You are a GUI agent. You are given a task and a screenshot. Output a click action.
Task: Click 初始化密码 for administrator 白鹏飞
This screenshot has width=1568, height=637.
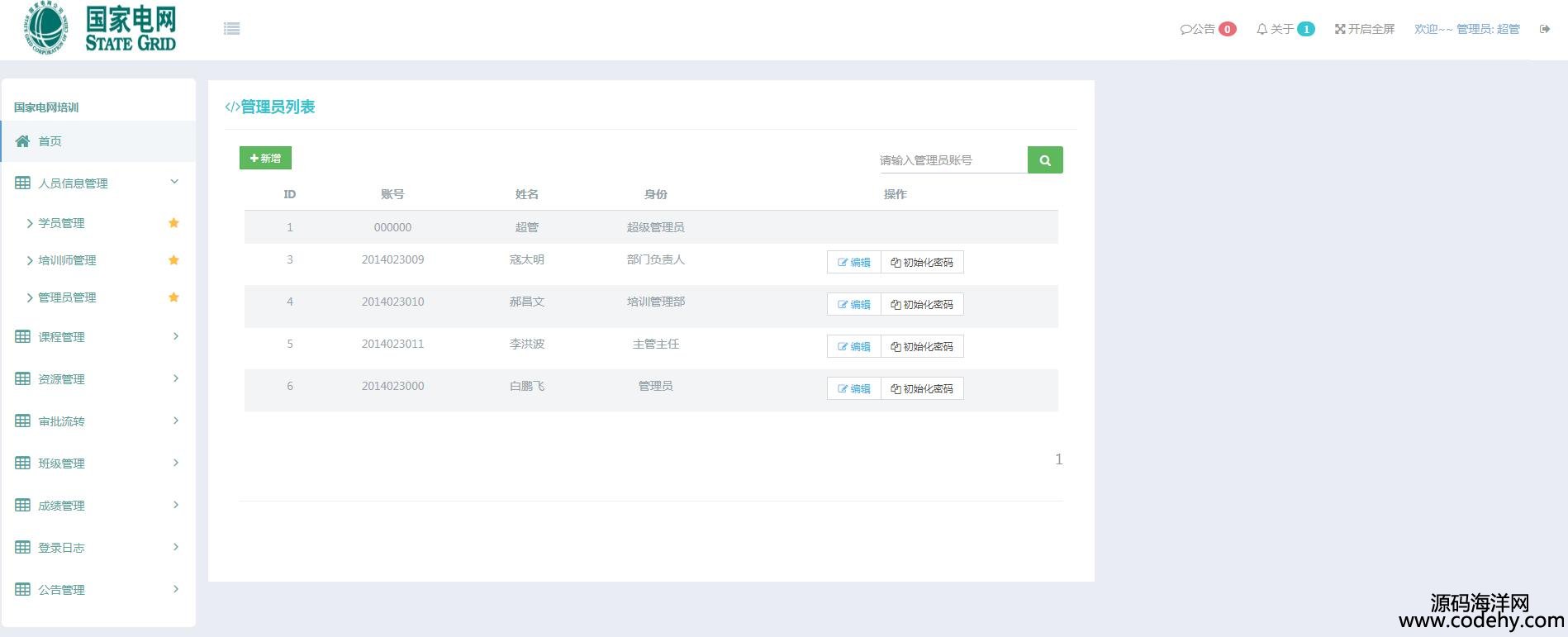tap(922, 388)
